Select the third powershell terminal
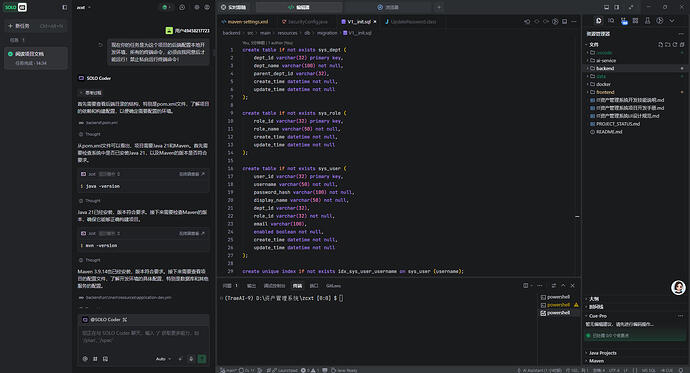 (558, 313)
